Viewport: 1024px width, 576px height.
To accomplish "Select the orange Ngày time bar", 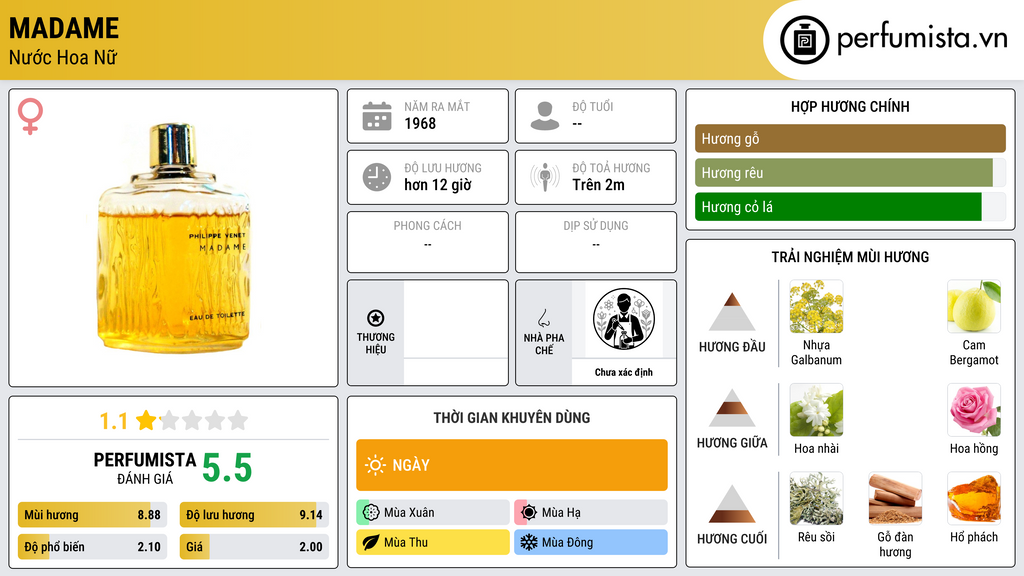I will 512,465.
